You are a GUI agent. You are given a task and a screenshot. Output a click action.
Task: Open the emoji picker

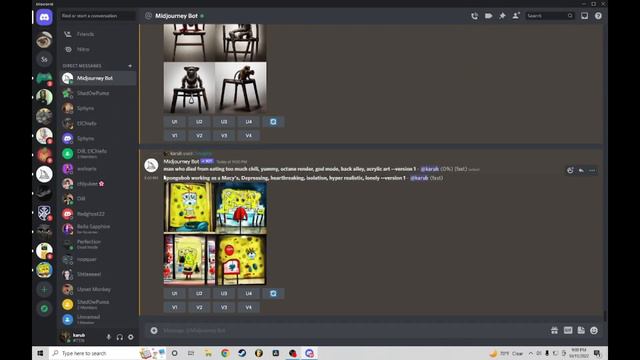coord(594,331)
